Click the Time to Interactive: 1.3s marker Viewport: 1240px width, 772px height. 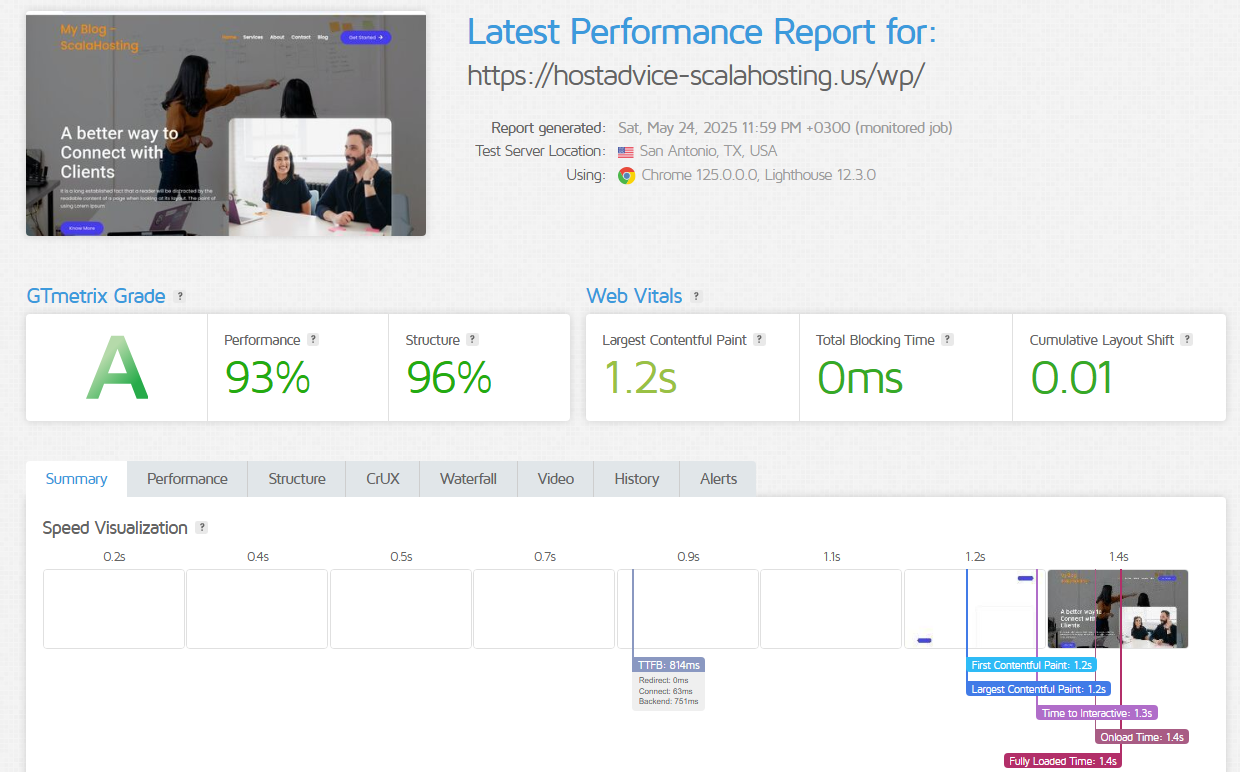(x=1097, y=713)
